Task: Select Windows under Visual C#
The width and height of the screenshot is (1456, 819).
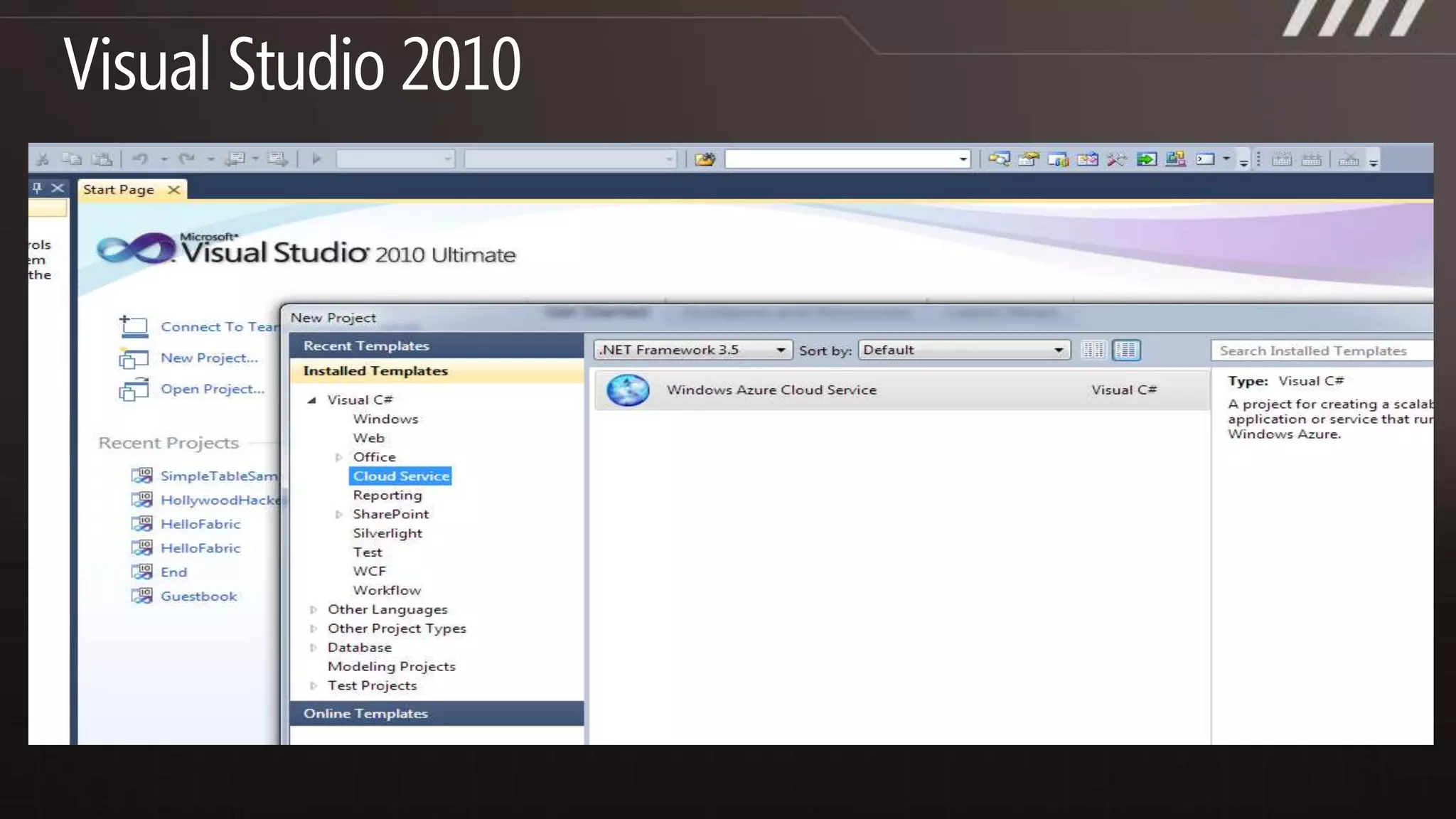Action: tap(385, 419)
